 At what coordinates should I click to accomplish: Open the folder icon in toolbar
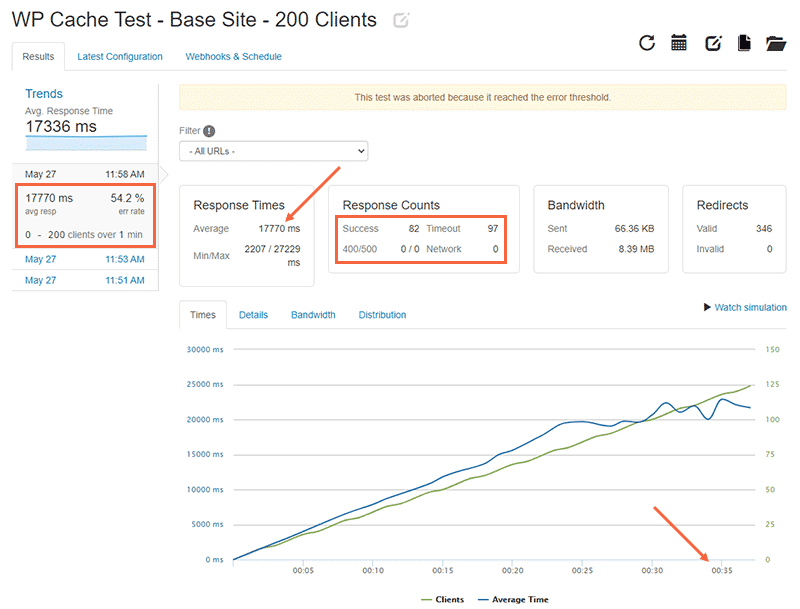(x=776, y=42)
